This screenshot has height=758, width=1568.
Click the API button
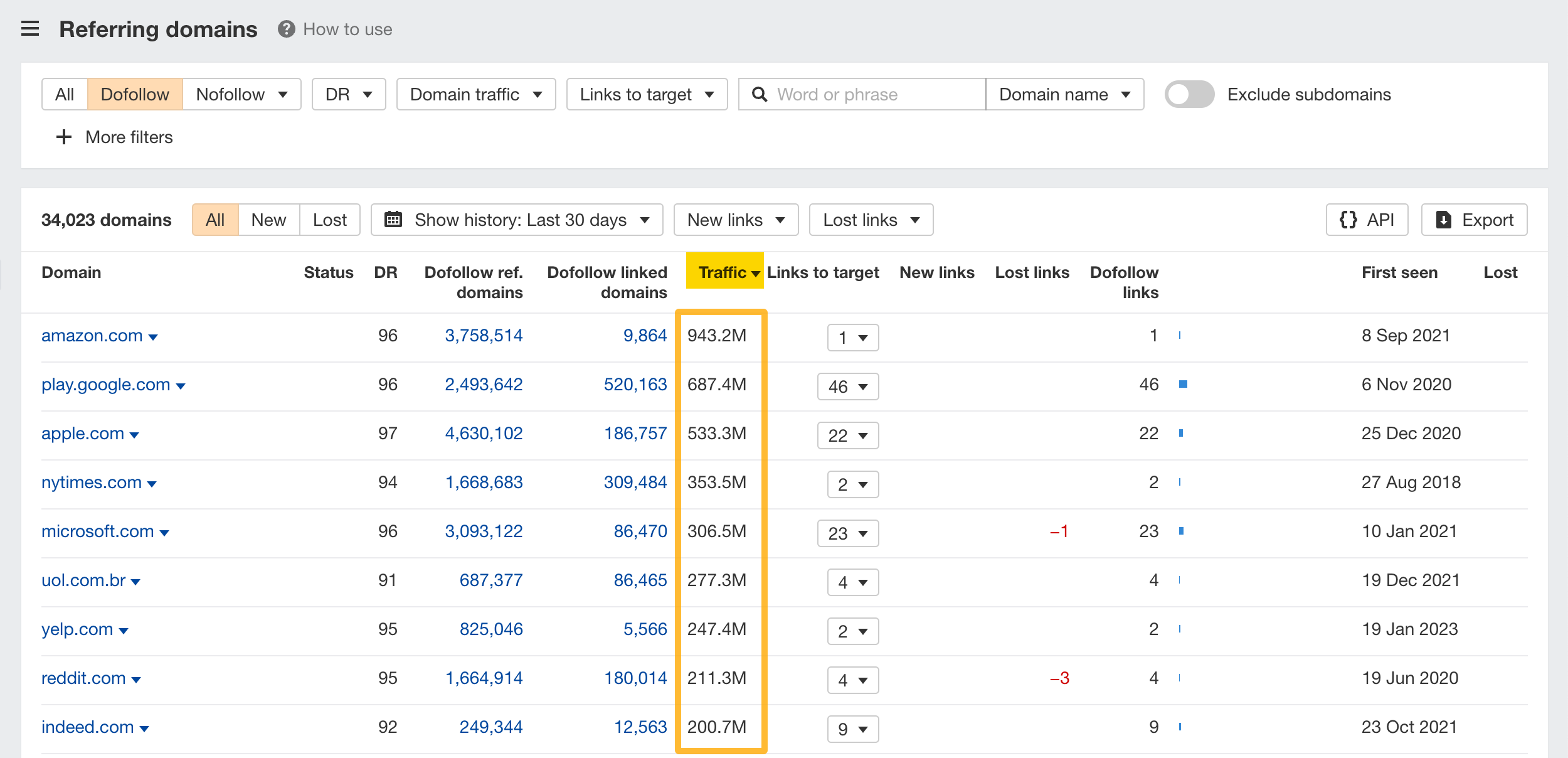(1367, 220)
